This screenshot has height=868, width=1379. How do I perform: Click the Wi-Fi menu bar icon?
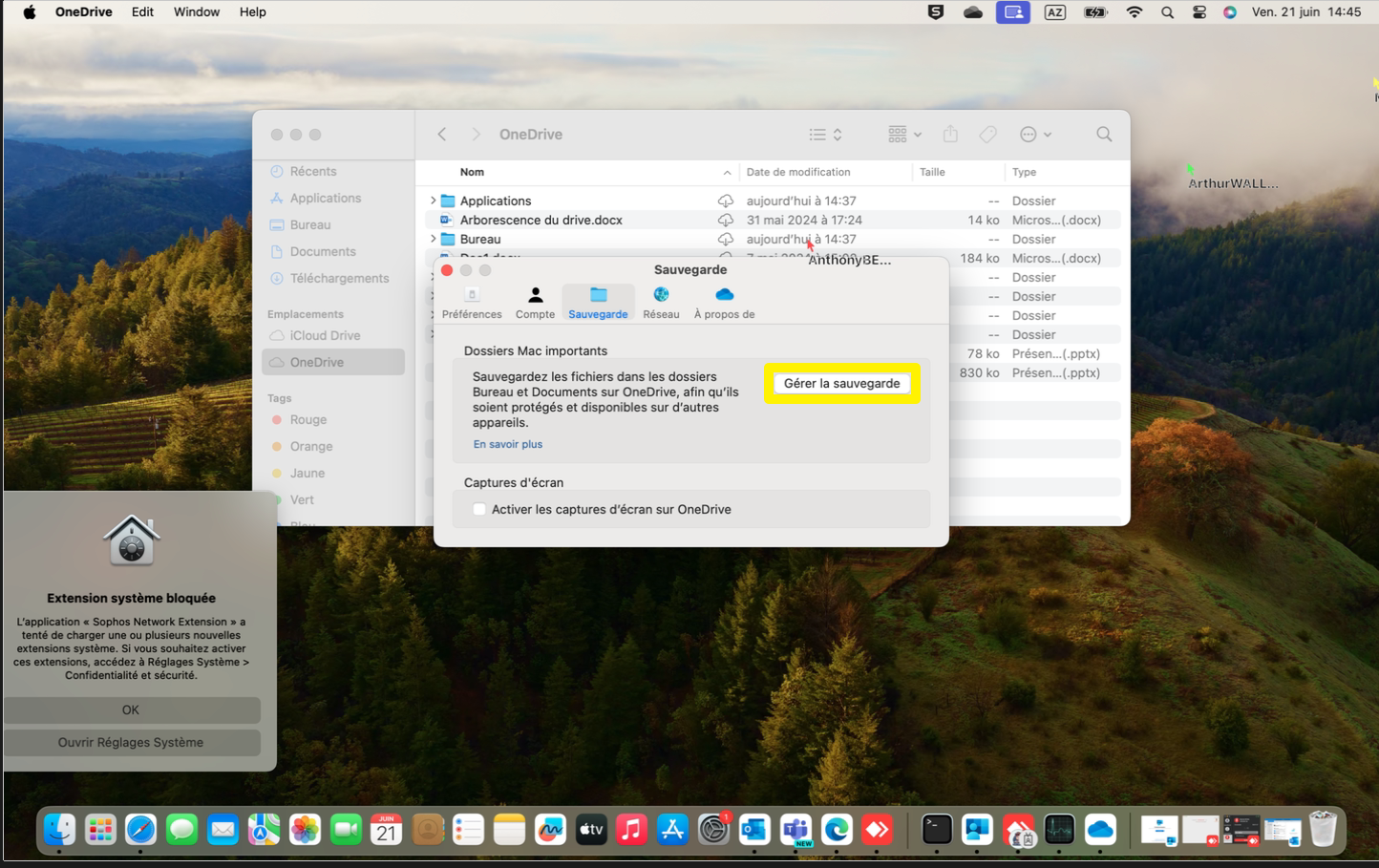click(x=1135, y=12)
